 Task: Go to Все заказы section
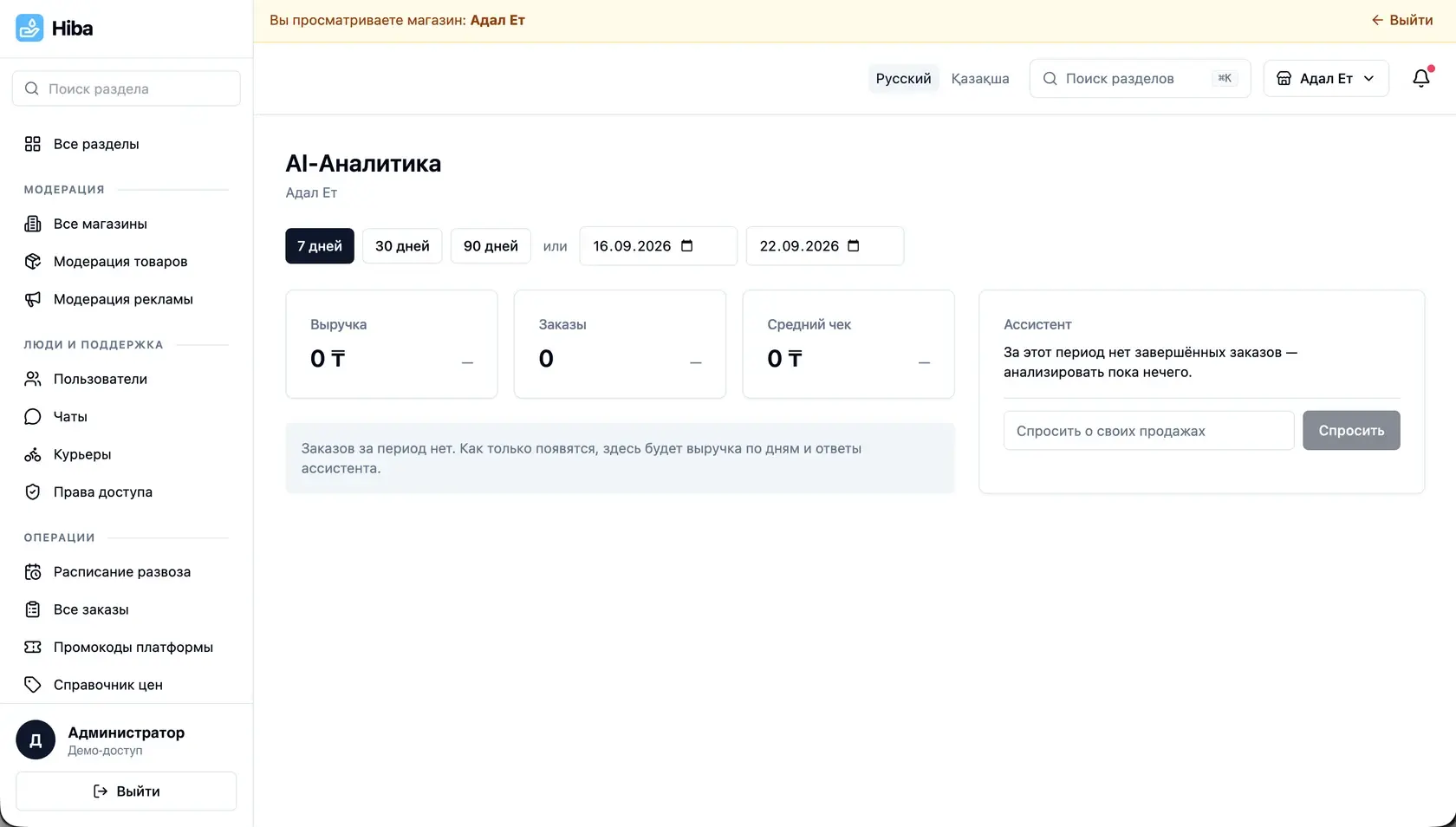click(x=127, y=609)
